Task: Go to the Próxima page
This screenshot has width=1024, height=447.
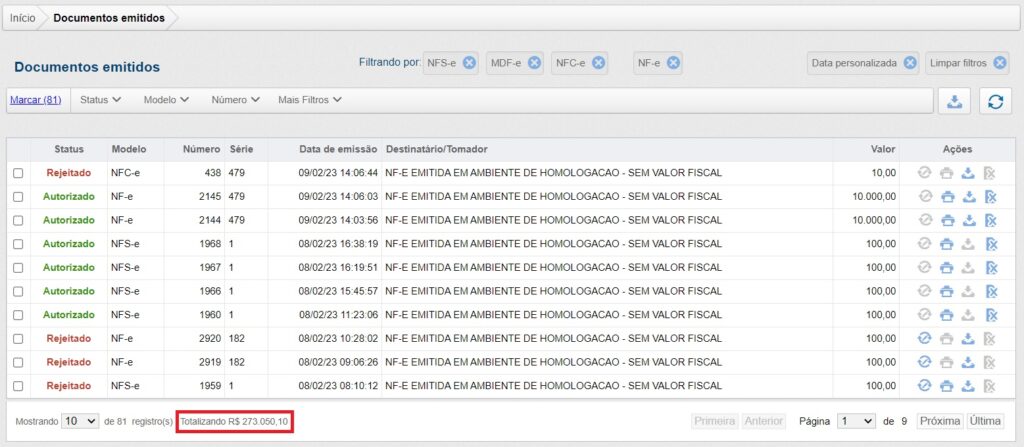Action: tap(939, 422)
